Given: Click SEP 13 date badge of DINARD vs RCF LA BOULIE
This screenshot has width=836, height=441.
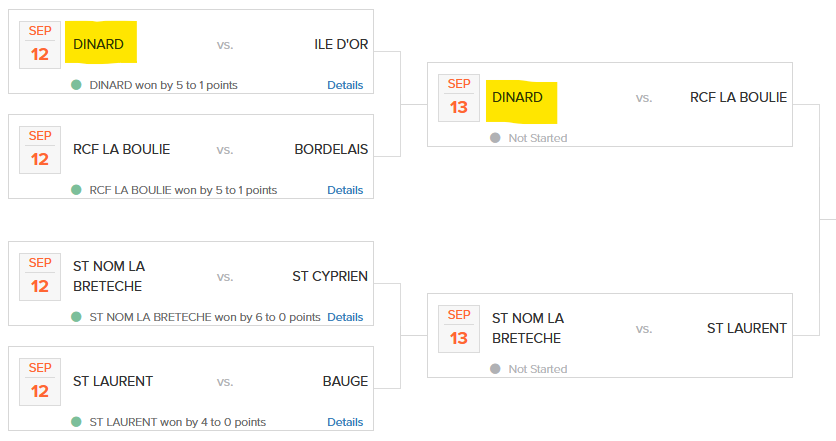Looking at the screenshot, I should coord(459,98).
